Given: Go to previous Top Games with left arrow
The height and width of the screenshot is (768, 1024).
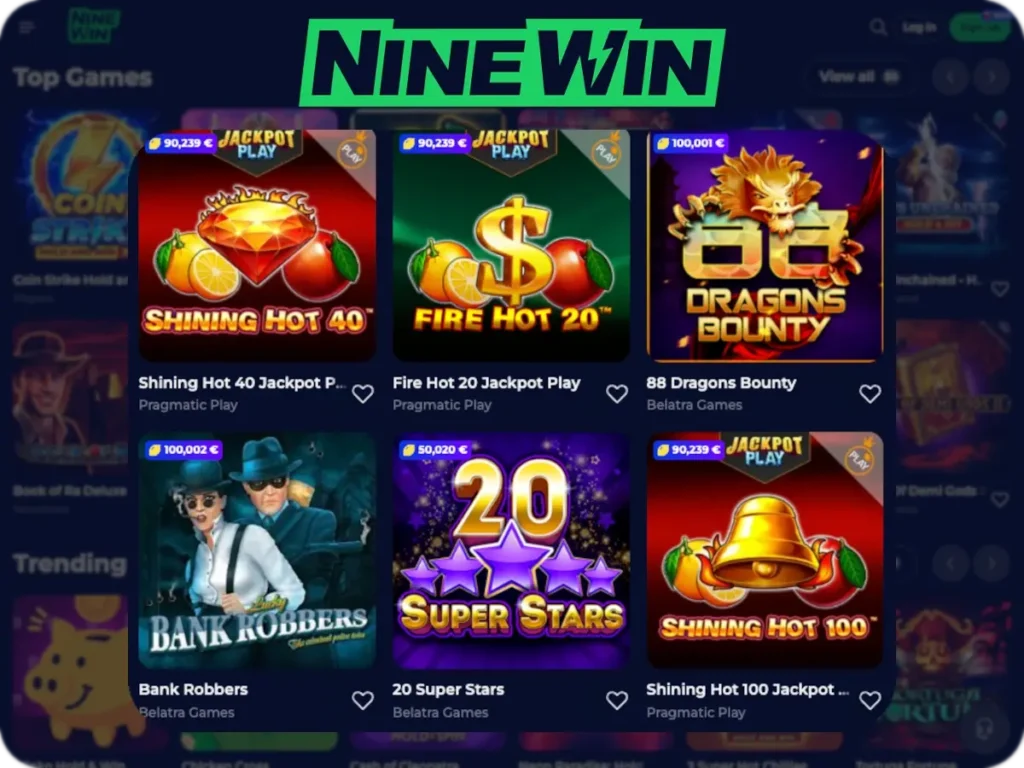Looking at the screenshot, I should pyautogui.click(x=950, y=77).
